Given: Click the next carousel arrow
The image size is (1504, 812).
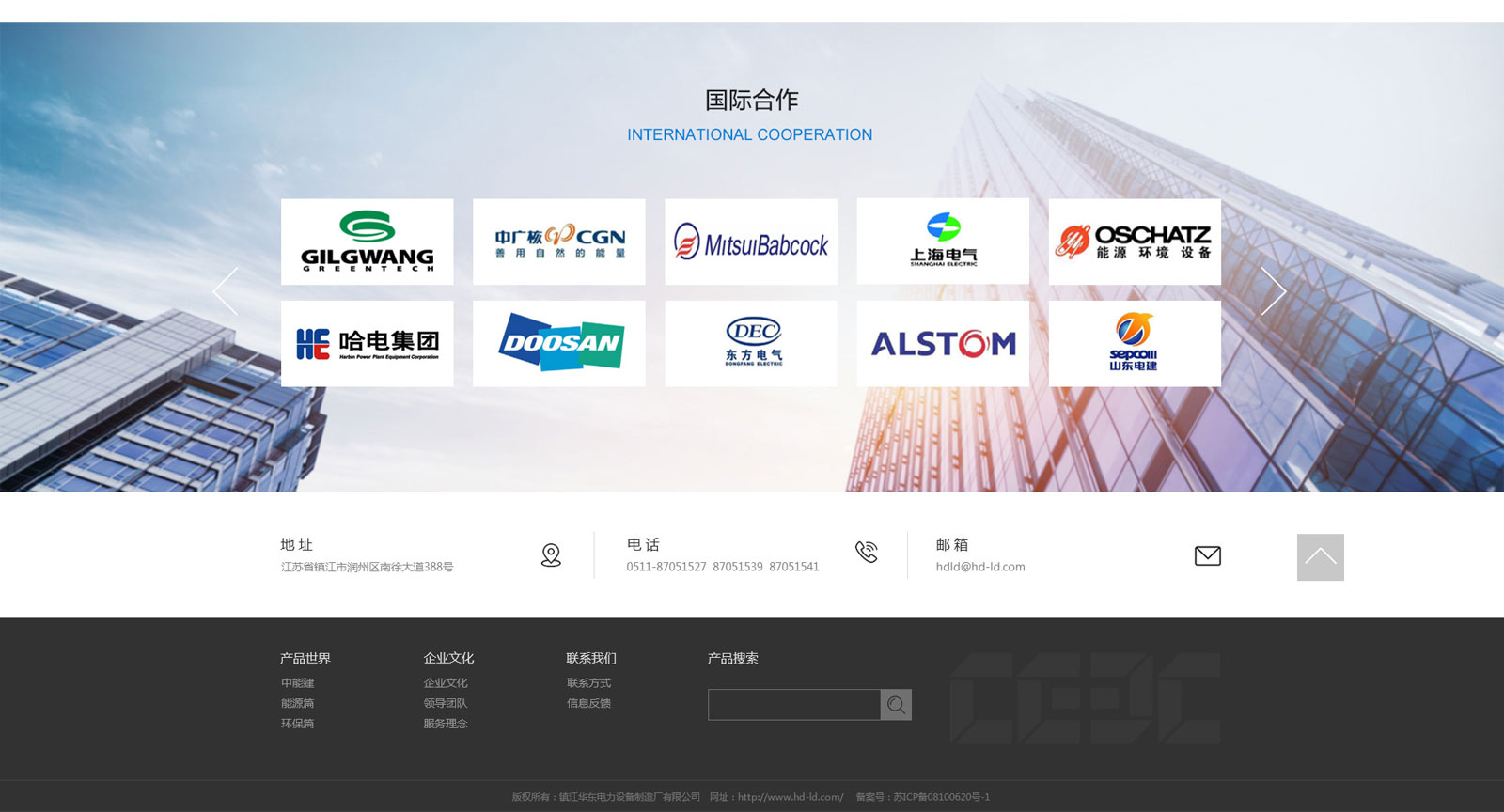Looking at the screenshot, I should (x=1274, y=291).
